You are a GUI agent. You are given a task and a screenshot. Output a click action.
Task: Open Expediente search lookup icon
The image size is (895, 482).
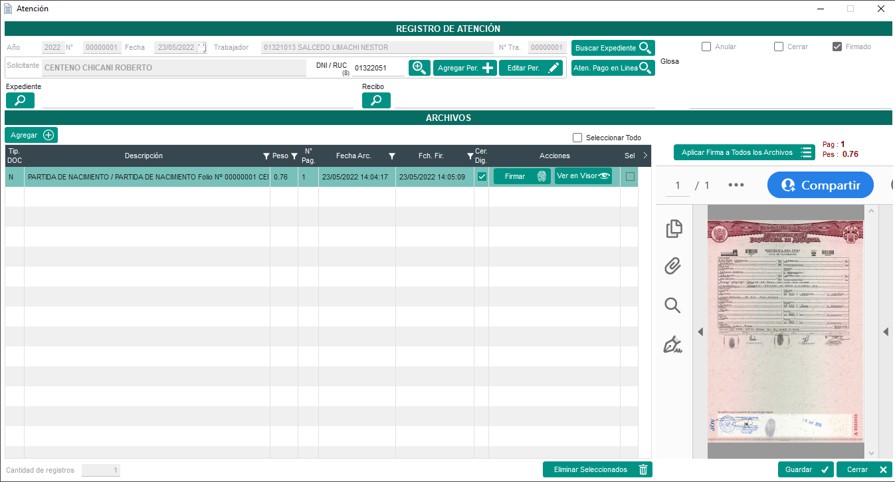click(20, 101)
